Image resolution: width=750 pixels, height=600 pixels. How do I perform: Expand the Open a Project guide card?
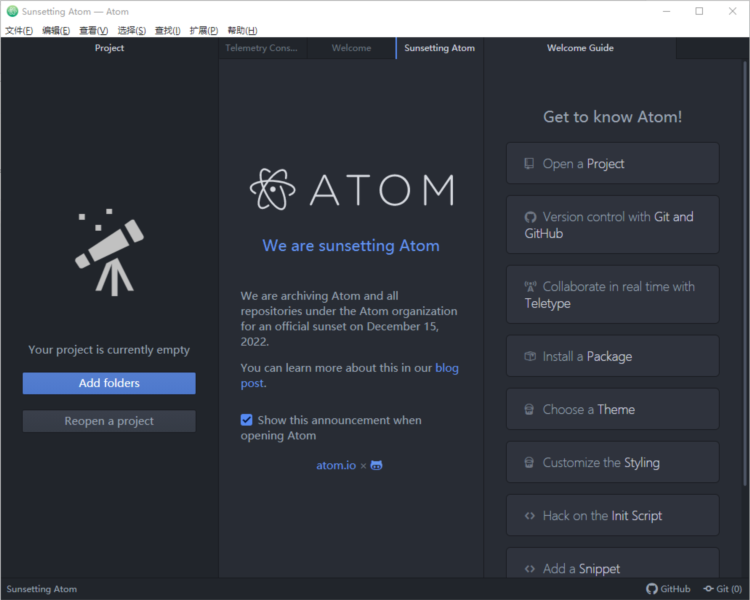[x=612, y=164]
